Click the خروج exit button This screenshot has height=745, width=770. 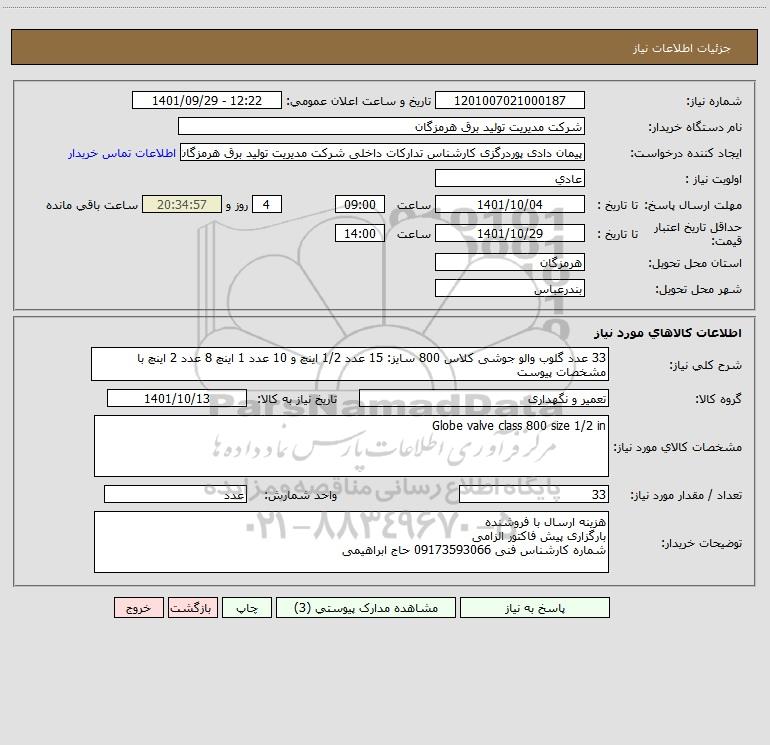pyautogui.click(x=138, y=608)
